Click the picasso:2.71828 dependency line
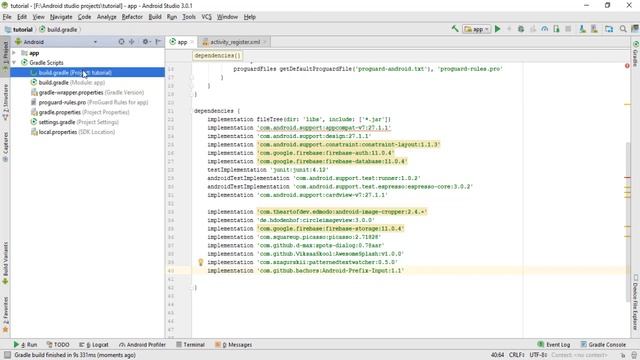The height and width of the screenshot is (360, 640). tap(294, 237)
